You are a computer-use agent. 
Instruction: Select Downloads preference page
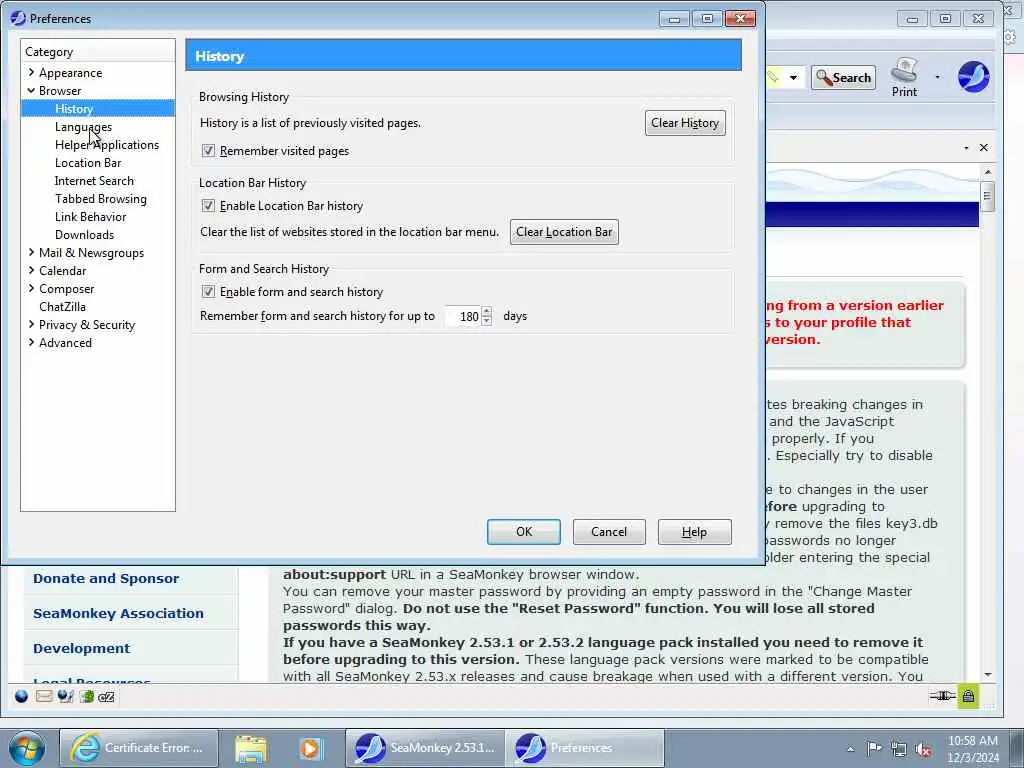pyautogui.click(x=84, y=234)
